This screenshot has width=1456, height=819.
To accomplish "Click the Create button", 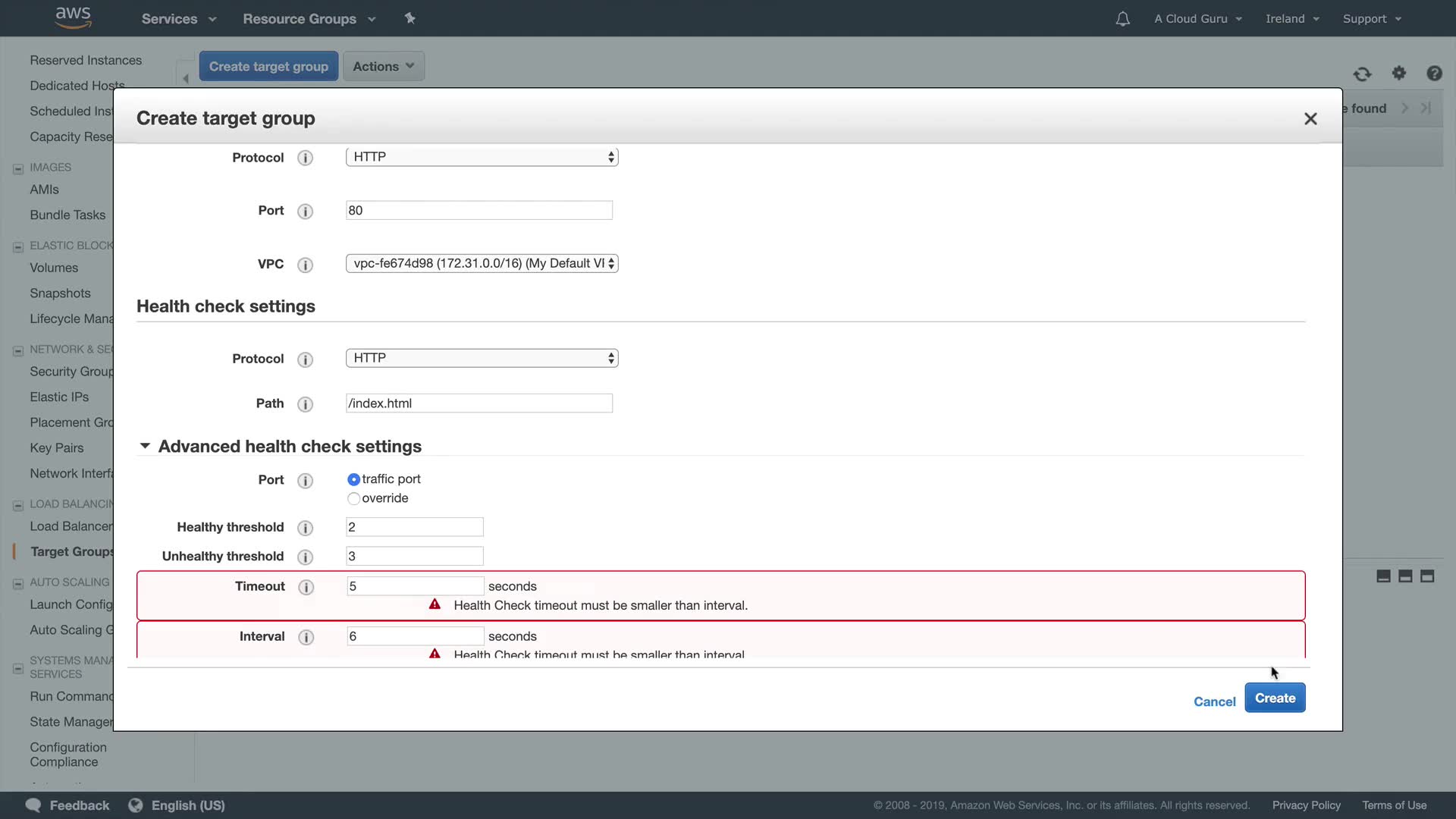I will (1274, 698).
